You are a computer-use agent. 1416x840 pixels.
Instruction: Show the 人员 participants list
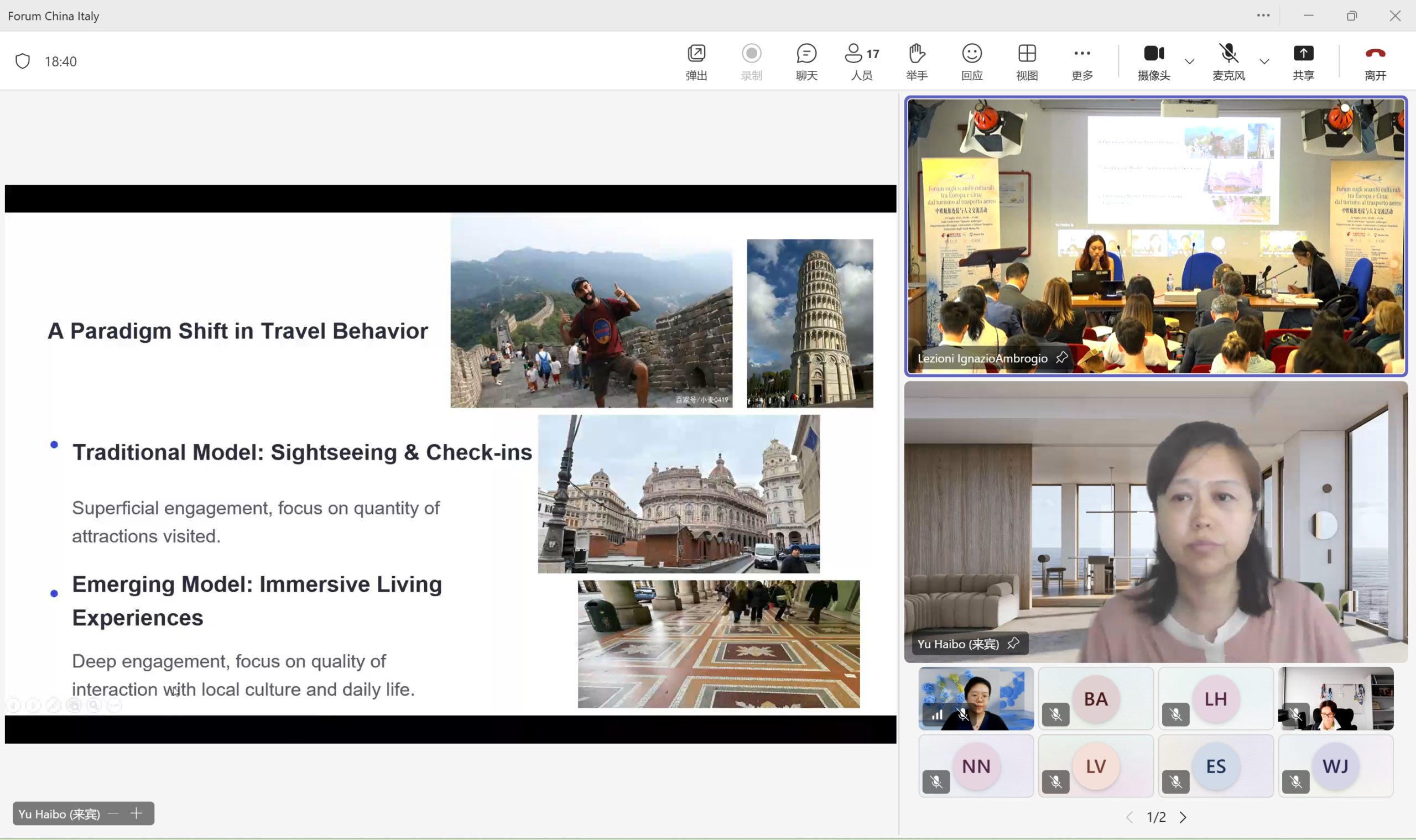point(861,62)
